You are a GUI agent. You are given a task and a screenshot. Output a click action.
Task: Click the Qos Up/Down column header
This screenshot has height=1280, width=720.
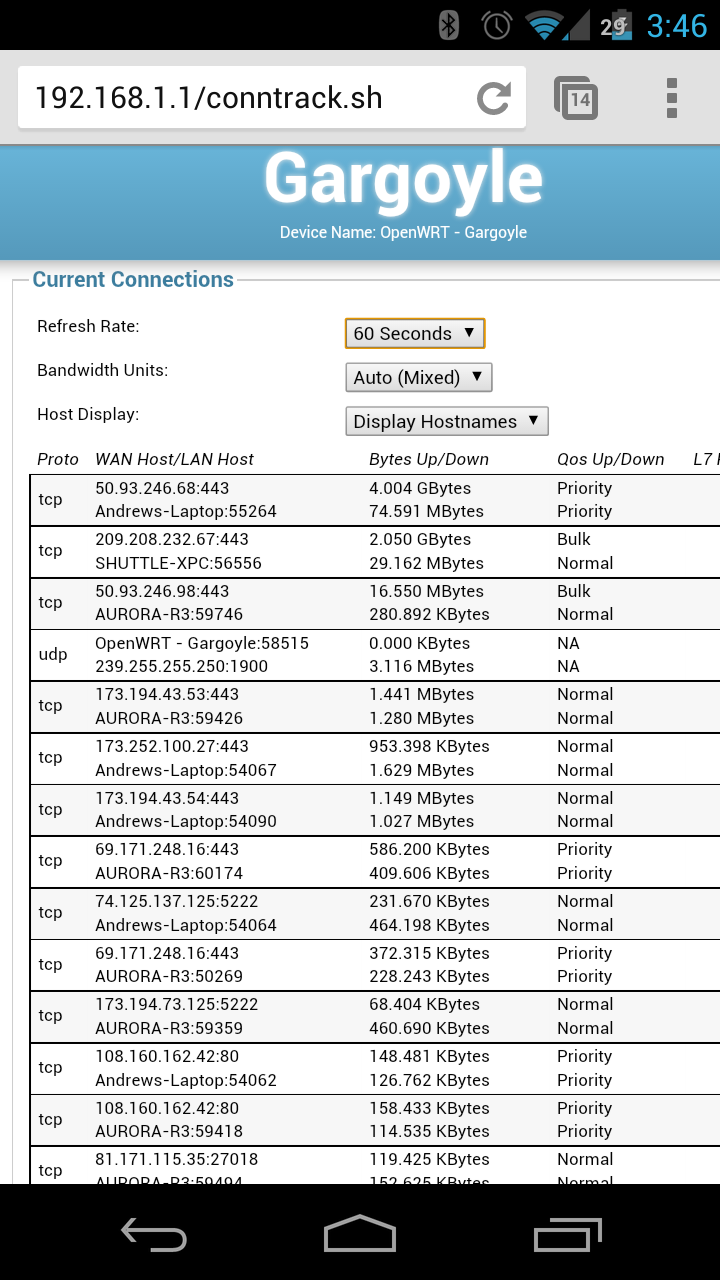(611, 459)
